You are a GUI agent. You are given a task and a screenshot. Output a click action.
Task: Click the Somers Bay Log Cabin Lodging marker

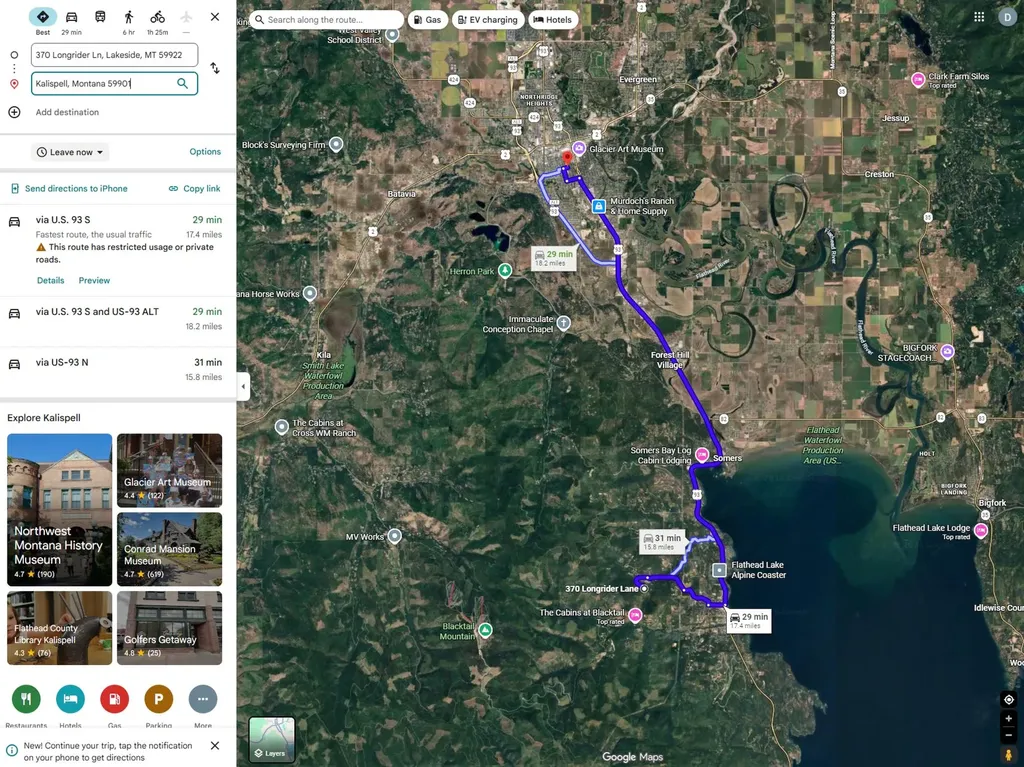click(702, 455)
